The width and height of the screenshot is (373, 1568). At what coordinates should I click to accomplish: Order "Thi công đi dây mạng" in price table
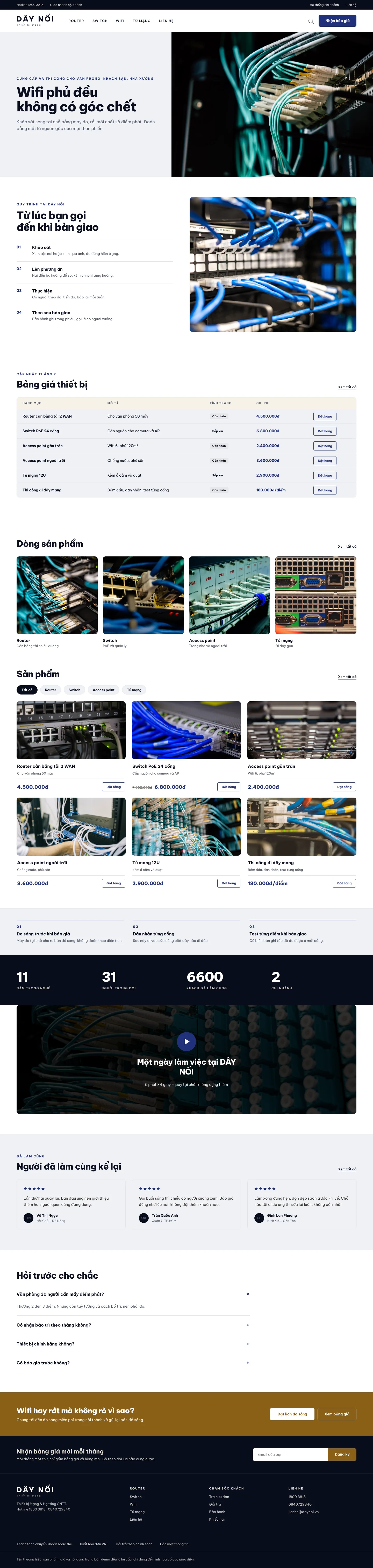click(325, 490)
